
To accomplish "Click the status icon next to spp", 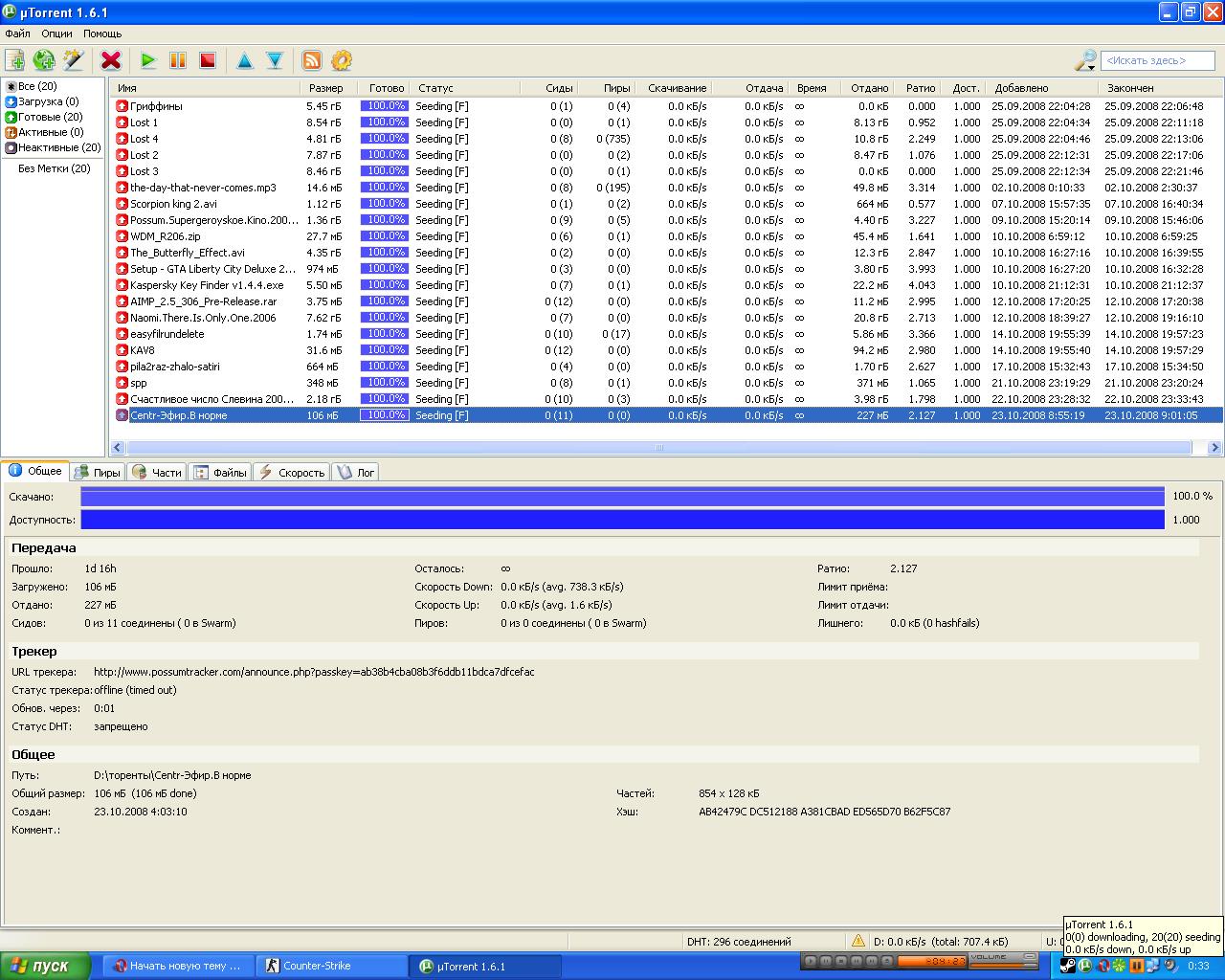I will pyautogui.click(x=122, y=383).
